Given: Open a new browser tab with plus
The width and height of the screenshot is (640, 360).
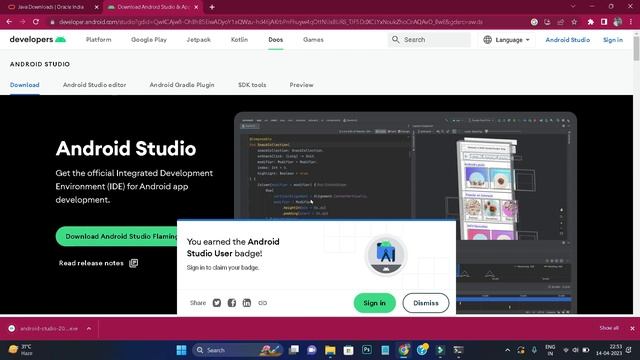Looking at the screenshot, I should click(212, 7).
